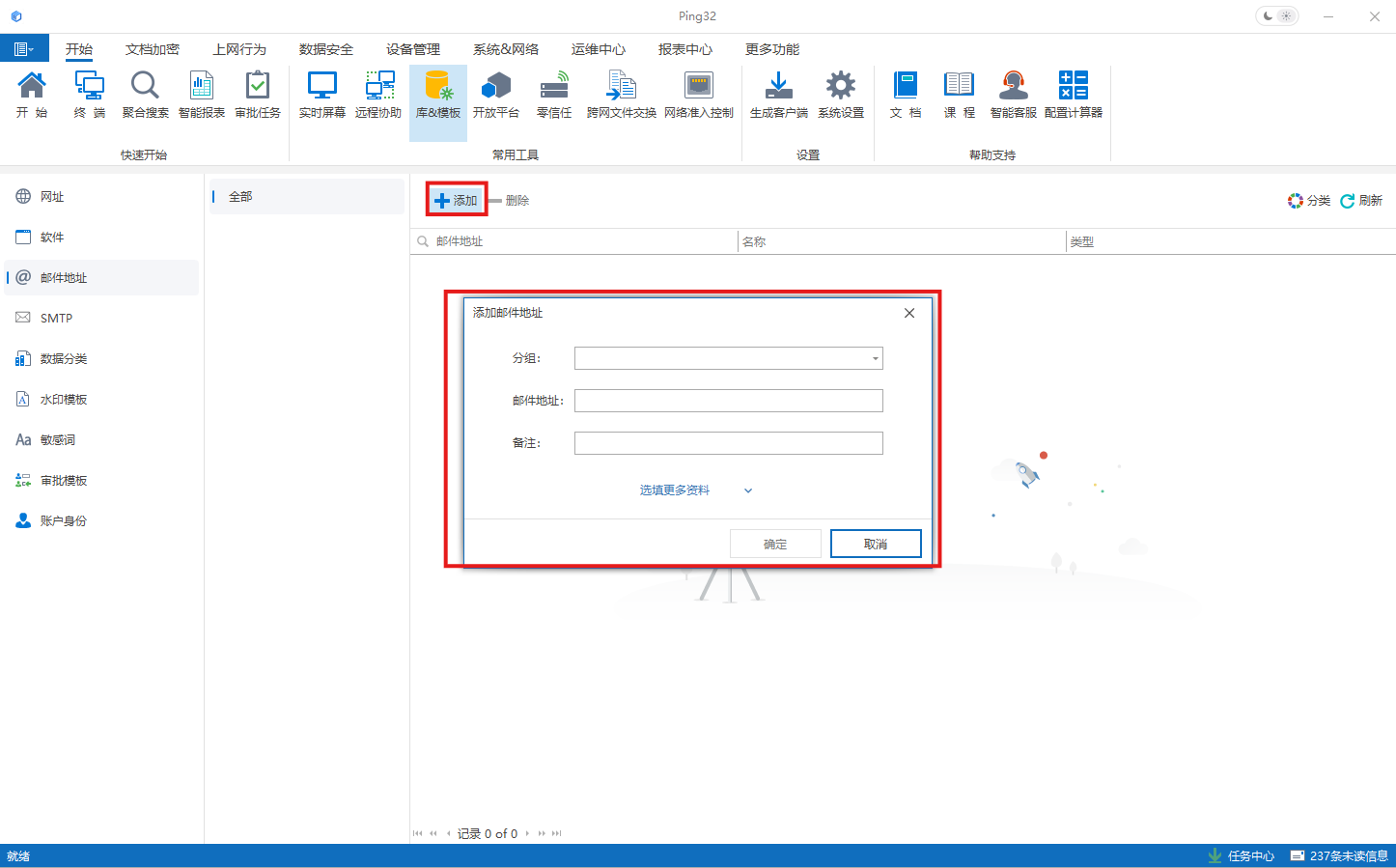
Task: Expand the 分组 dropdown in dialog
Action: click(x=875, y=358)
